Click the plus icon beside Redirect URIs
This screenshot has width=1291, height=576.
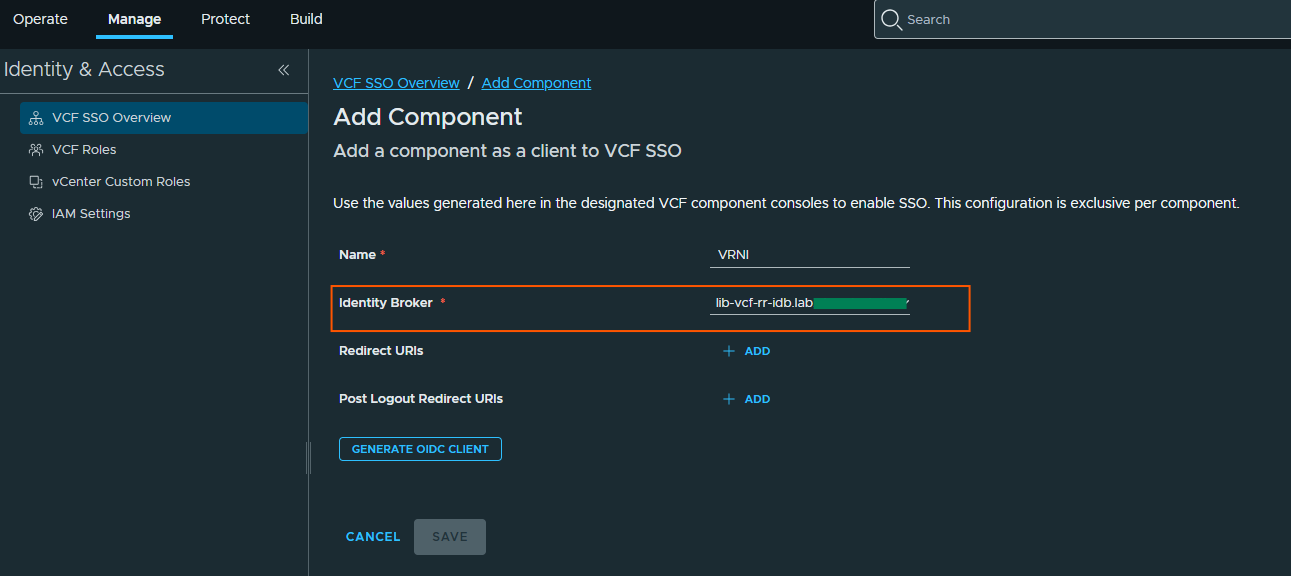point(729,352)
